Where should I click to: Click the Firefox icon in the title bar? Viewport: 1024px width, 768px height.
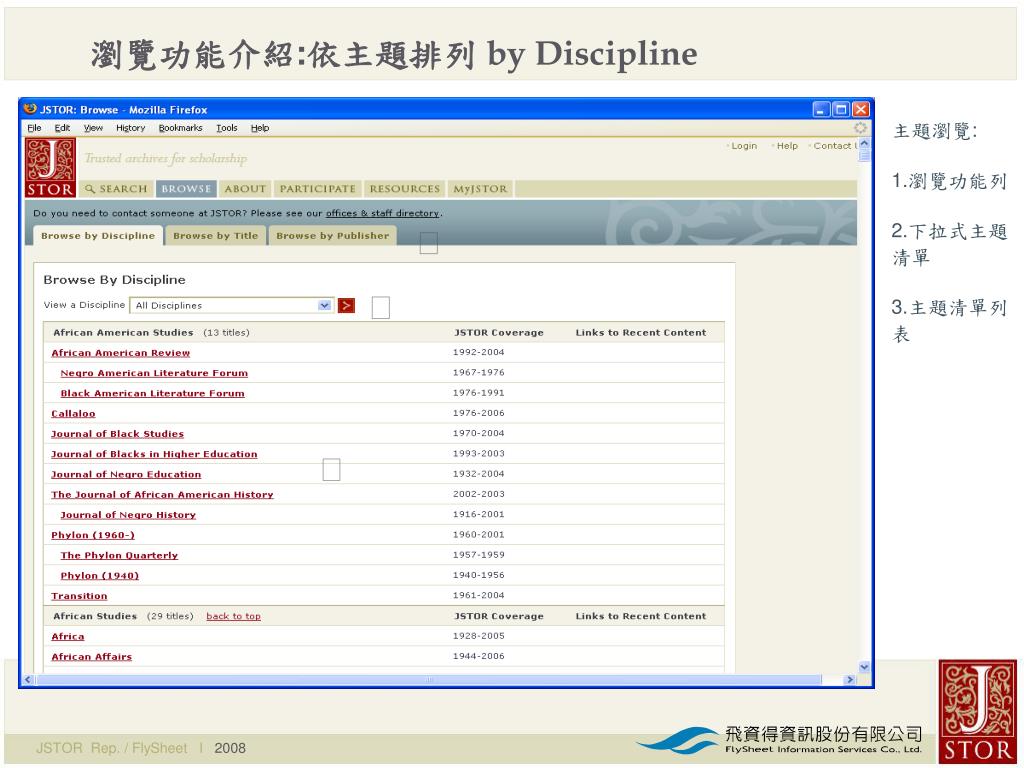pos(30,110)
